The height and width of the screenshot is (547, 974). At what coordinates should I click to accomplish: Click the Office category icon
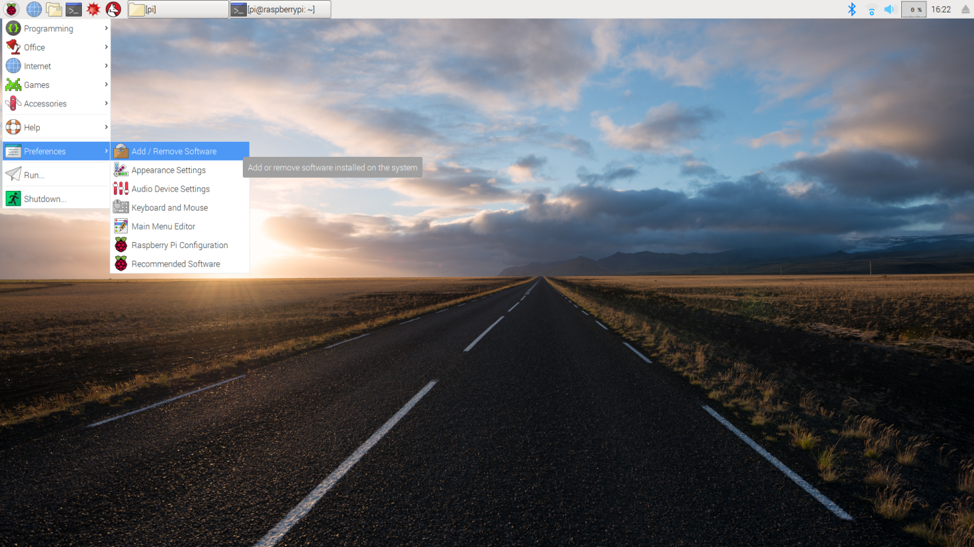click(x=13, y=47)
